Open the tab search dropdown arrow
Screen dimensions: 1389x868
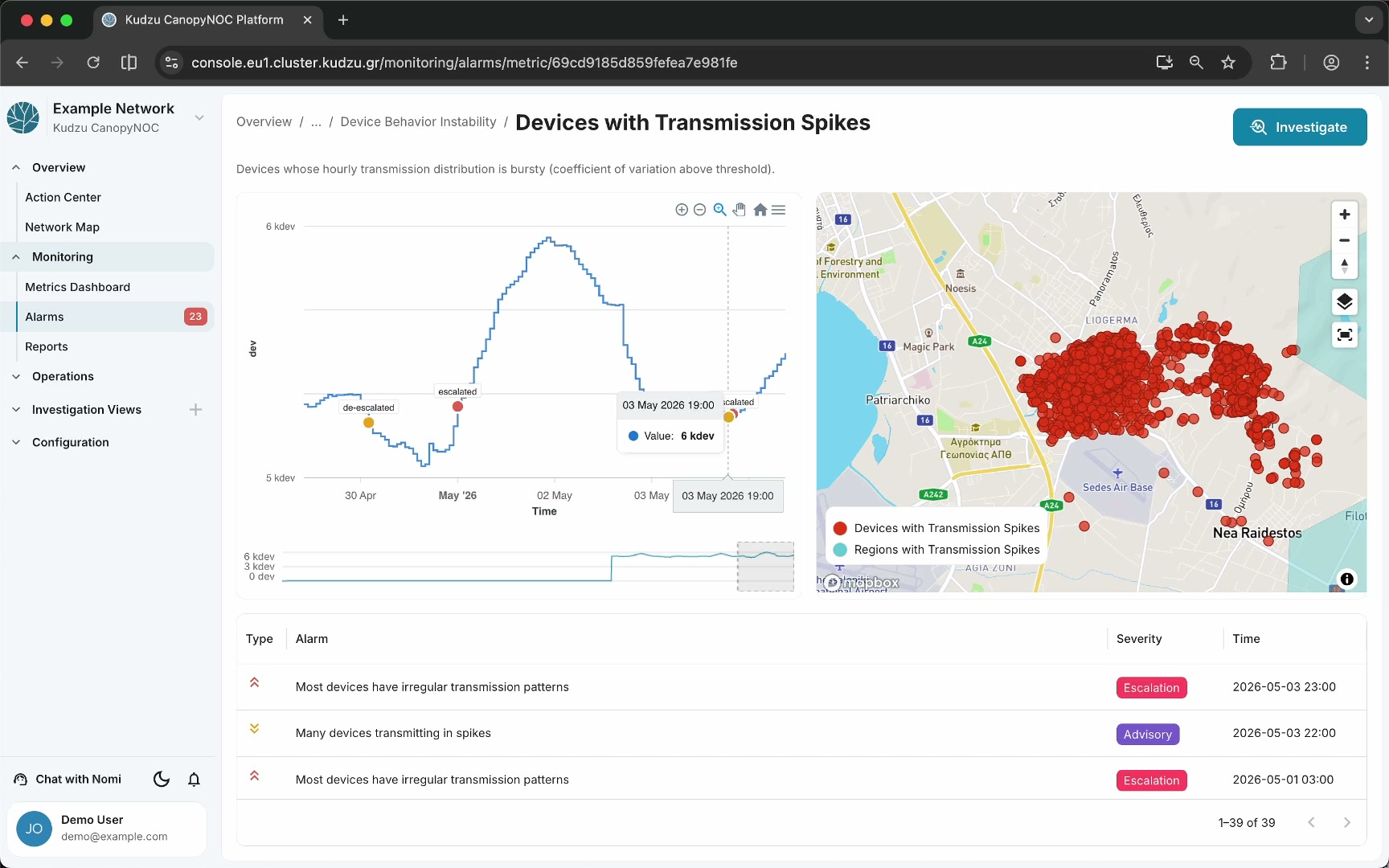click(1368, 20)
